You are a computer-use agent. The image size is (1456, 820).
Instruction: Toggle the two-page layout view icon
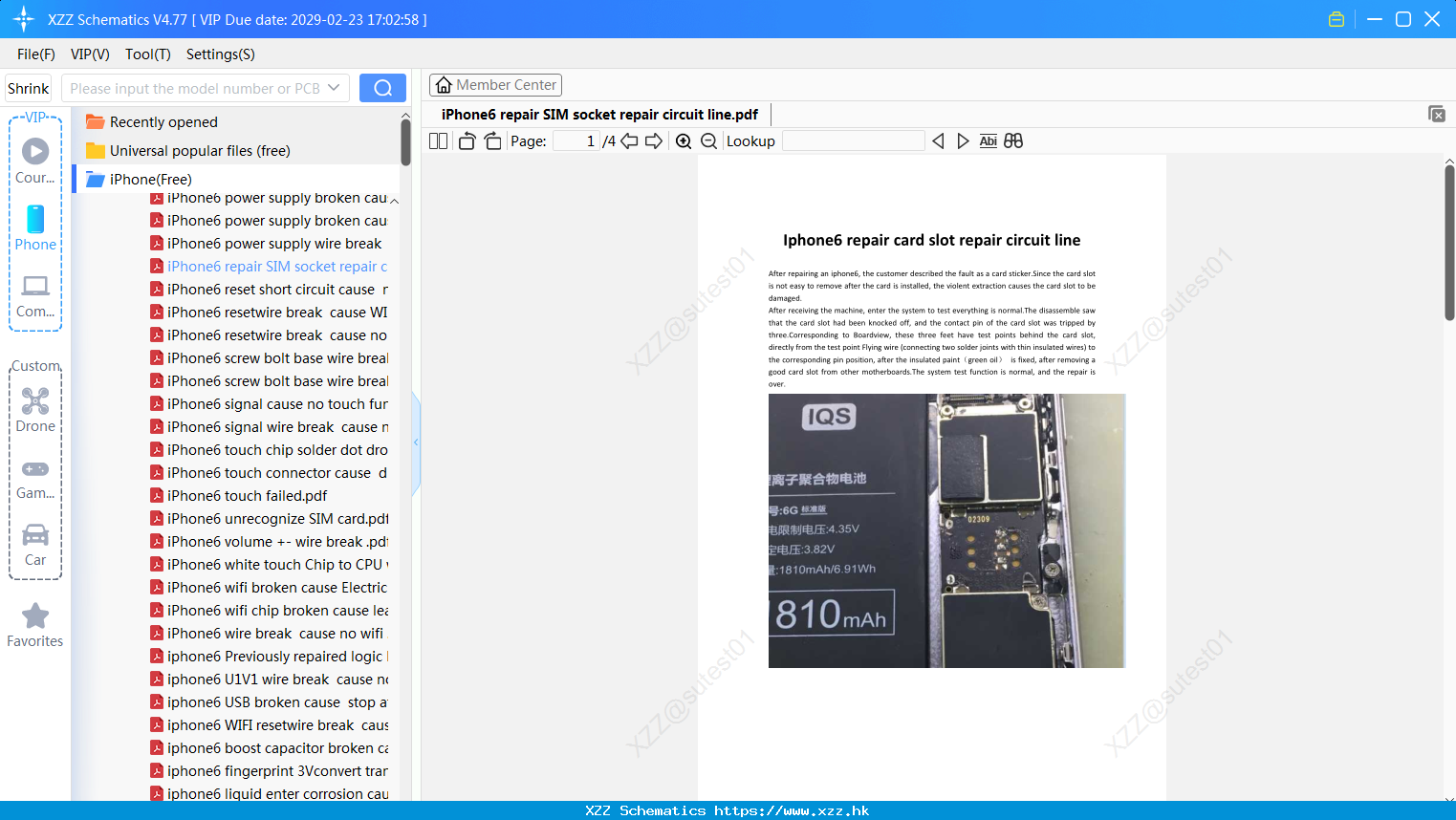coord(439,141)
